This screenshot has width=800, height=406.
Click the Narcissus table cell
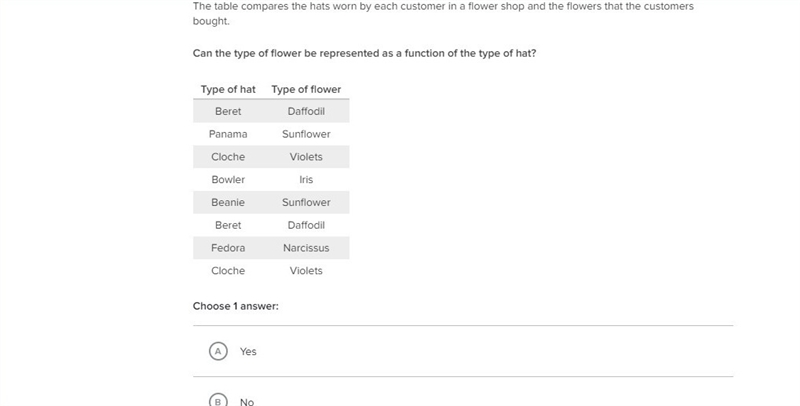coord(306,248)
